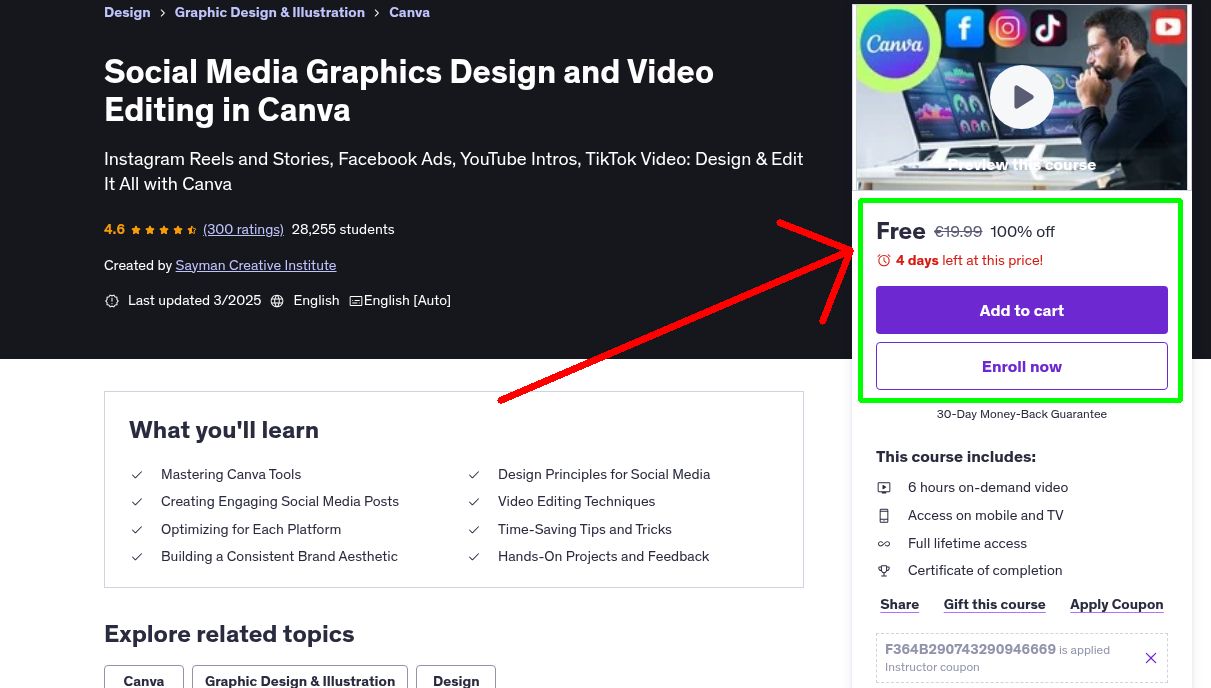Viewport: 1211px width, 688px height.
Task: Open Sayman Creative Institute instructor page
Action: [256, 265]
